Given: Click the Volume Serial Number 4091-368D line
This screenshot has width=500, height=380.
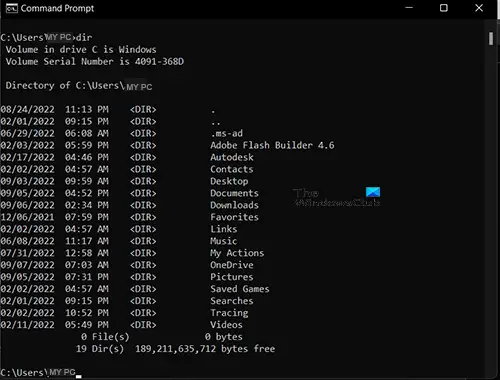Looking at the screenshot, I should point(95,62).
